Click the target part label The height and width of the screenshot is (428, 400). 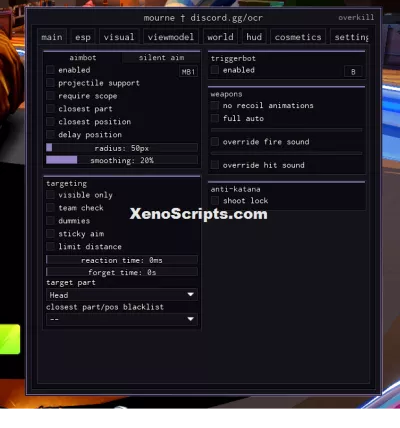pos(71,283)
